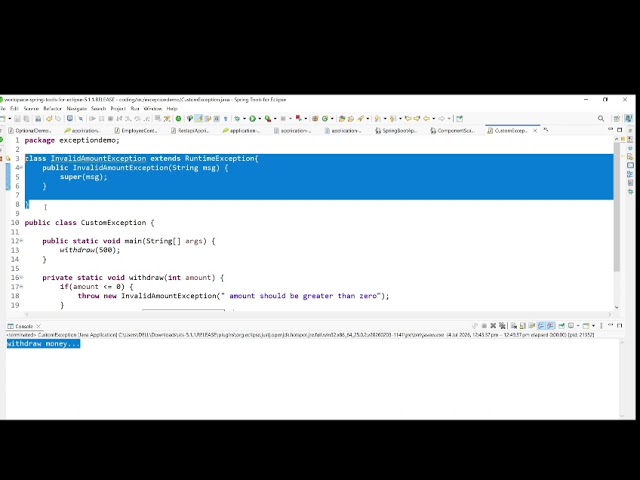Image resolution: width=640 pixels, height=480 pixels.
Task: Open the Run button dropdown arrow
Action: pyautogui.click(x=260, y=119)
